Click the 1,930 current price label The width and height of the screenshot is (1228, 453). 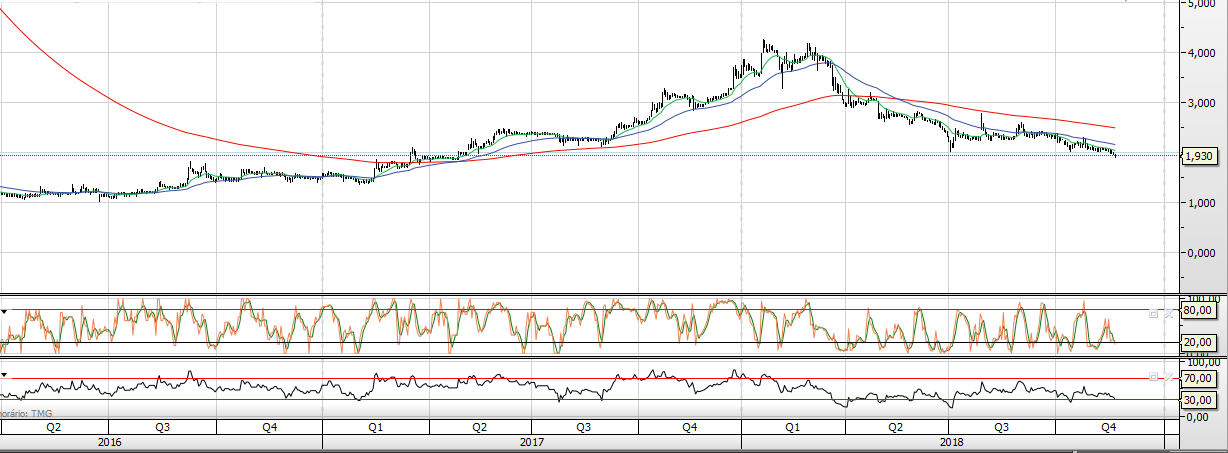pos(1199,156)
